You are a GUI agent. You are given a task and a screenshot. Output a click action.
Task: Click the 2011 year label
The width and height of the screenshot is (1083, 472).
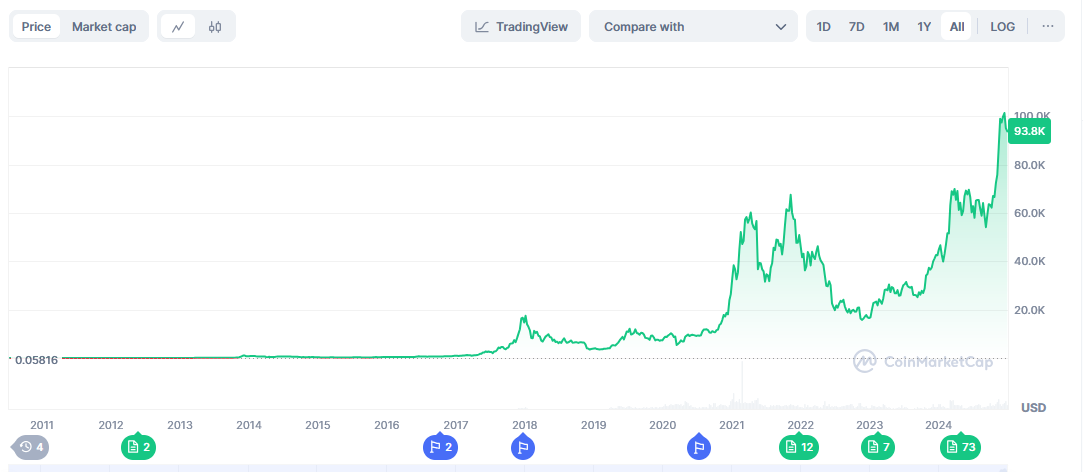(x=42, y=424)
